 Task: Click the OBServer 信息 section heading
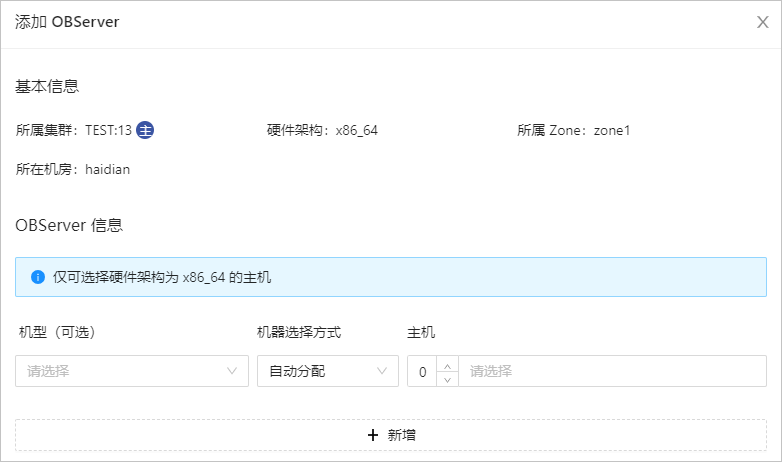click(x=69, y=225)
